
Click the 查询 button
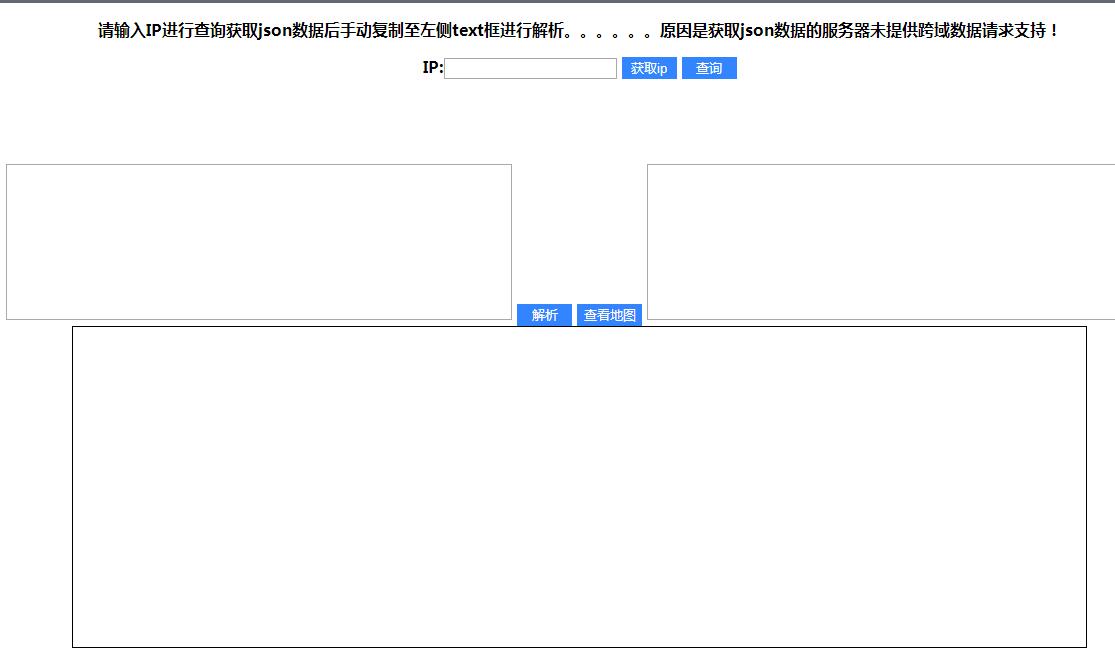coord(709,68)
